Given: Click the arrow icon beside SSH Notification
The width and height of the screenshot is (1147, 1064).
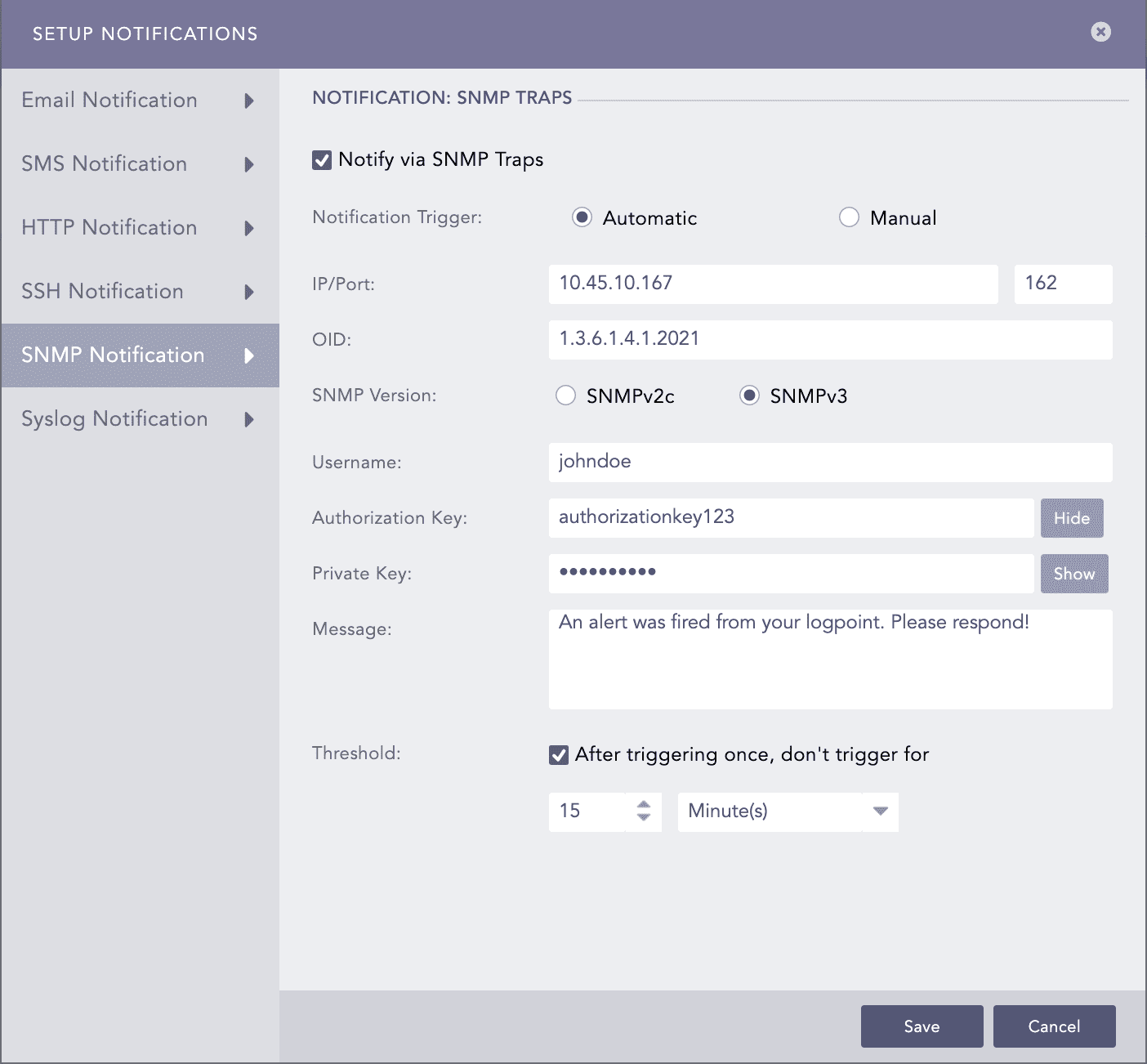Looking at the screenshot, I should tap(249, 292).
